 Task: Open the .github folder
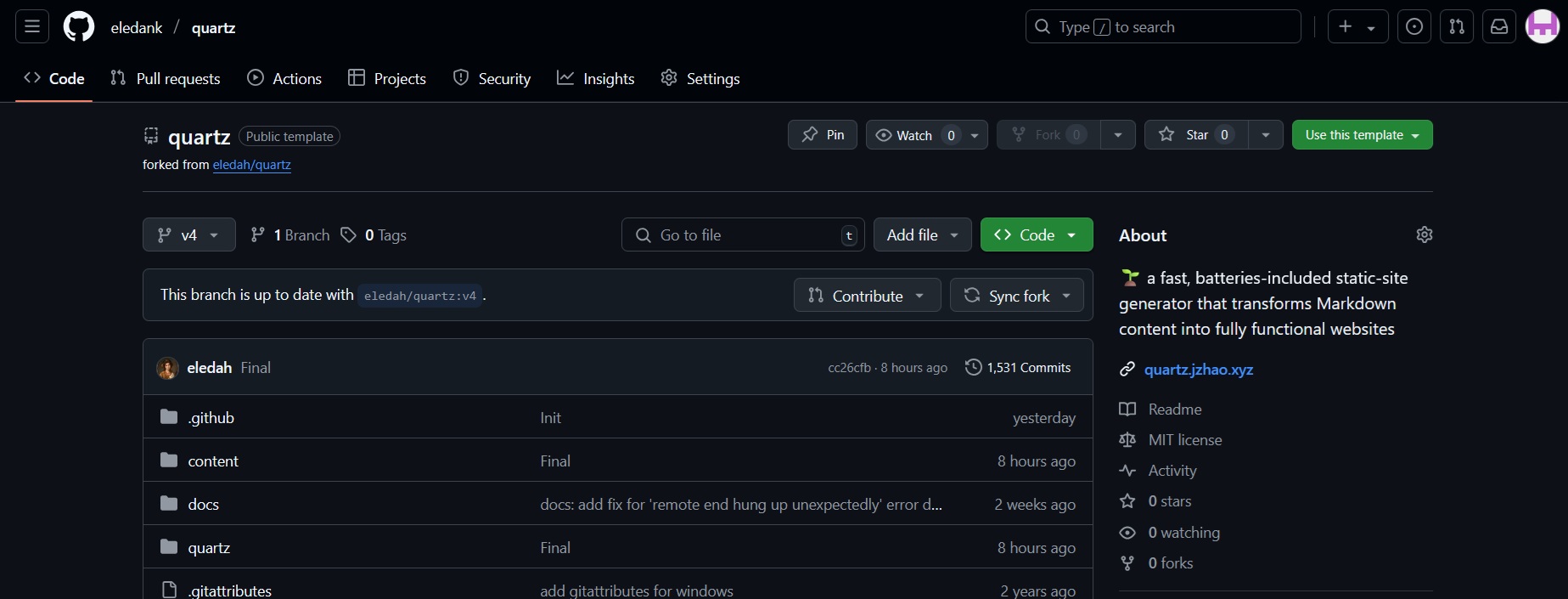(x=211, y=418)
